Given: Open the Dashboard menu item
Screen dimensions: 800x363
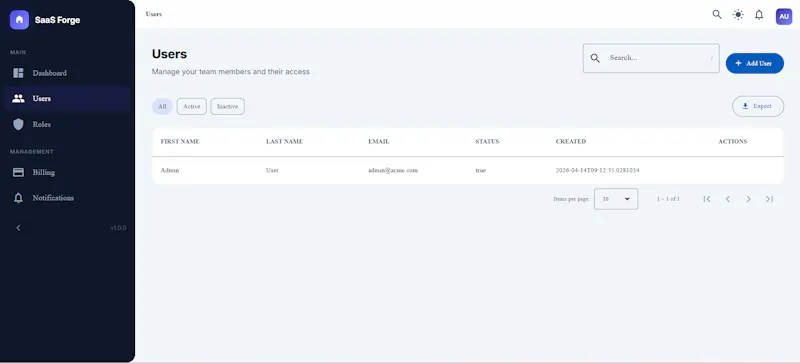Looking at the screenshot, I should 67,73.
